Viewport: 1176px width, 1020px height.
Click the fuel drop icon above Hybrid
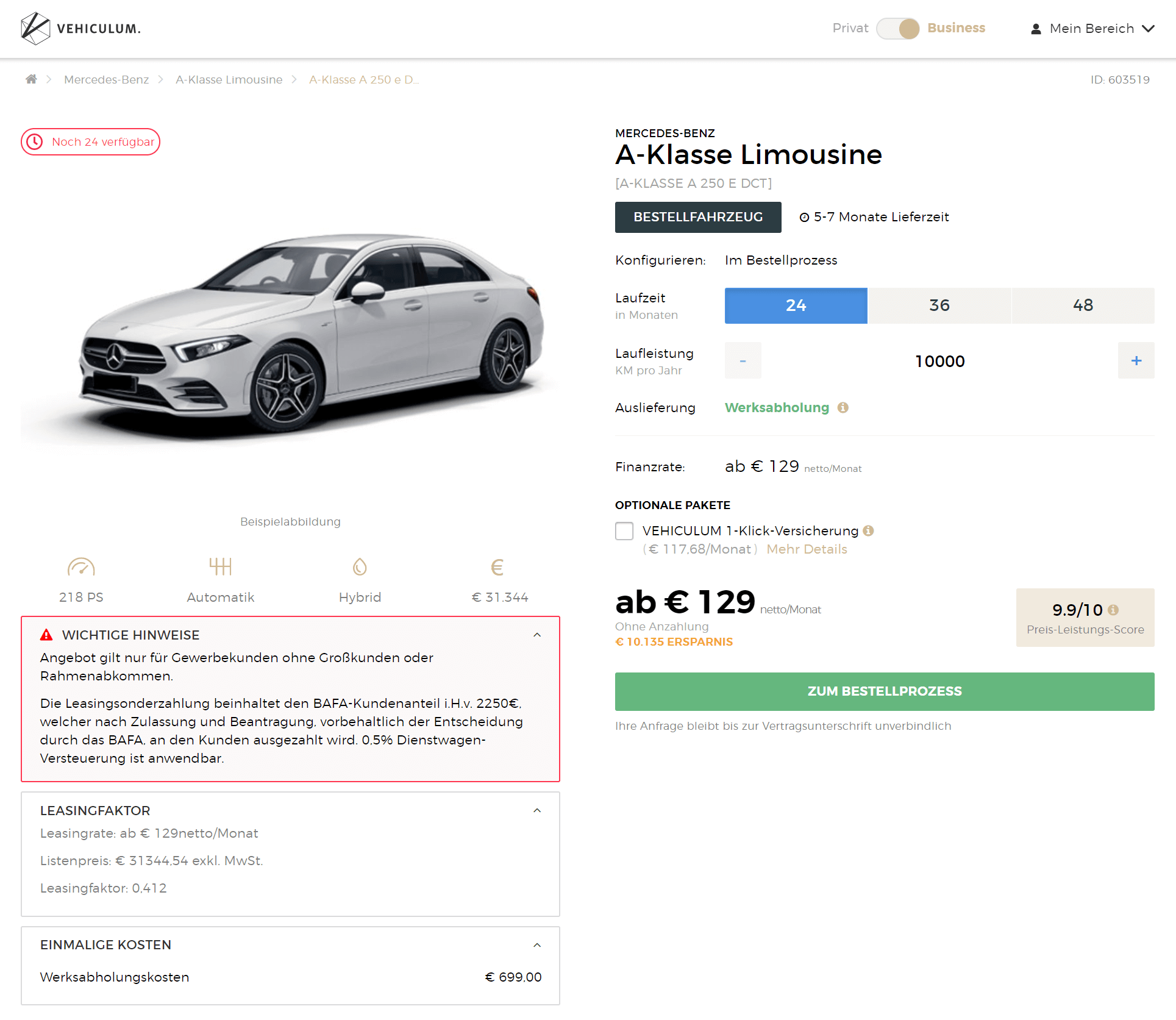tap(360, 567)
